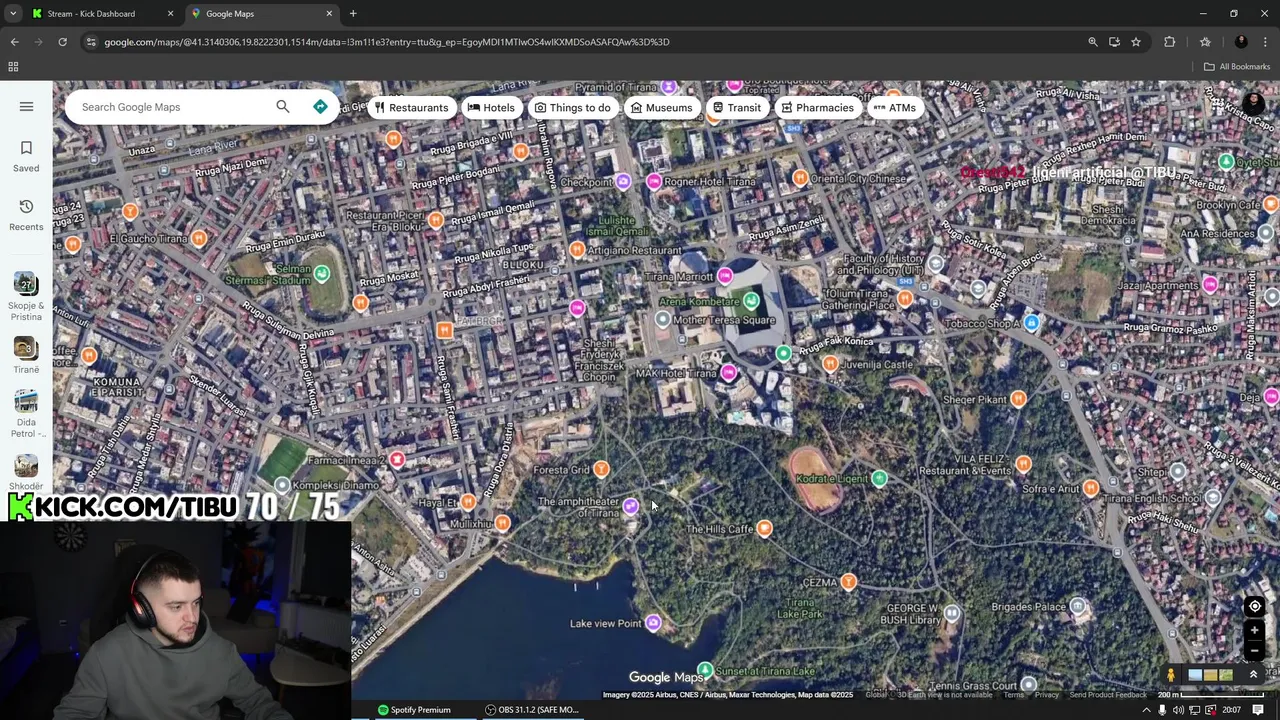
Task: Reload the page
Action: pos(62,42)
